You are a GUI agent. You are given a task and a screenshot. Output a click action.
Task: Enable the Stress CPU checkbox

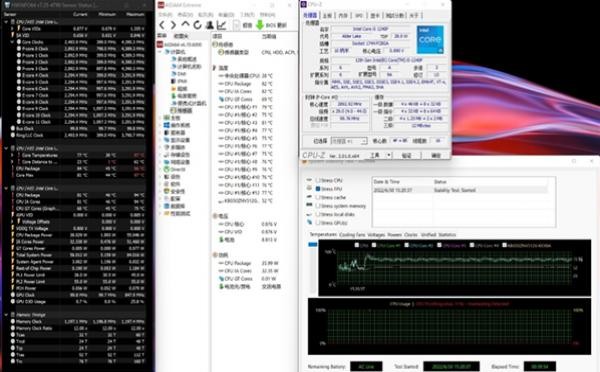[x=318, y=180]
